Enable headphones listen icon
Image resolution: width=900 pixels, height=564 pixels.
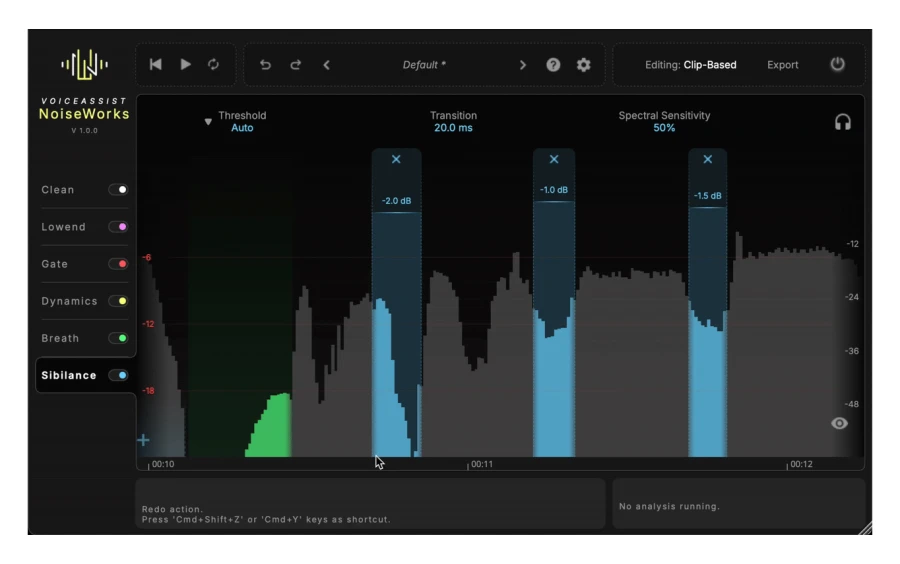(x=843, y=122)
